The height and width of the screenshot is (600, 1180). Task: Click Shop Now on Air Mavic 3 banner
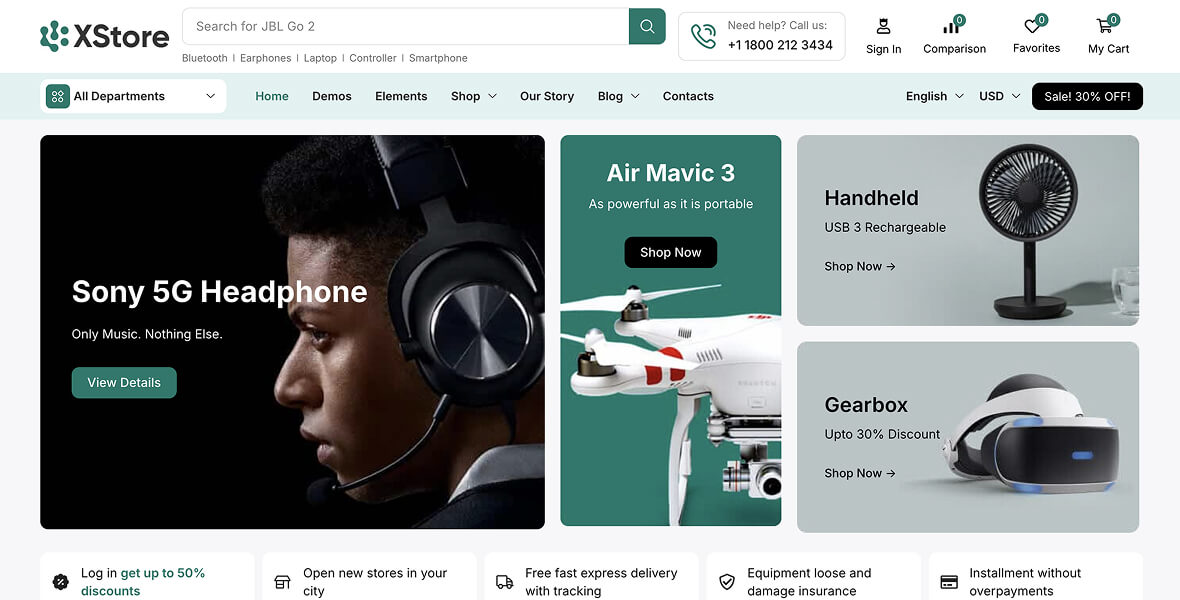click(671, 252)
